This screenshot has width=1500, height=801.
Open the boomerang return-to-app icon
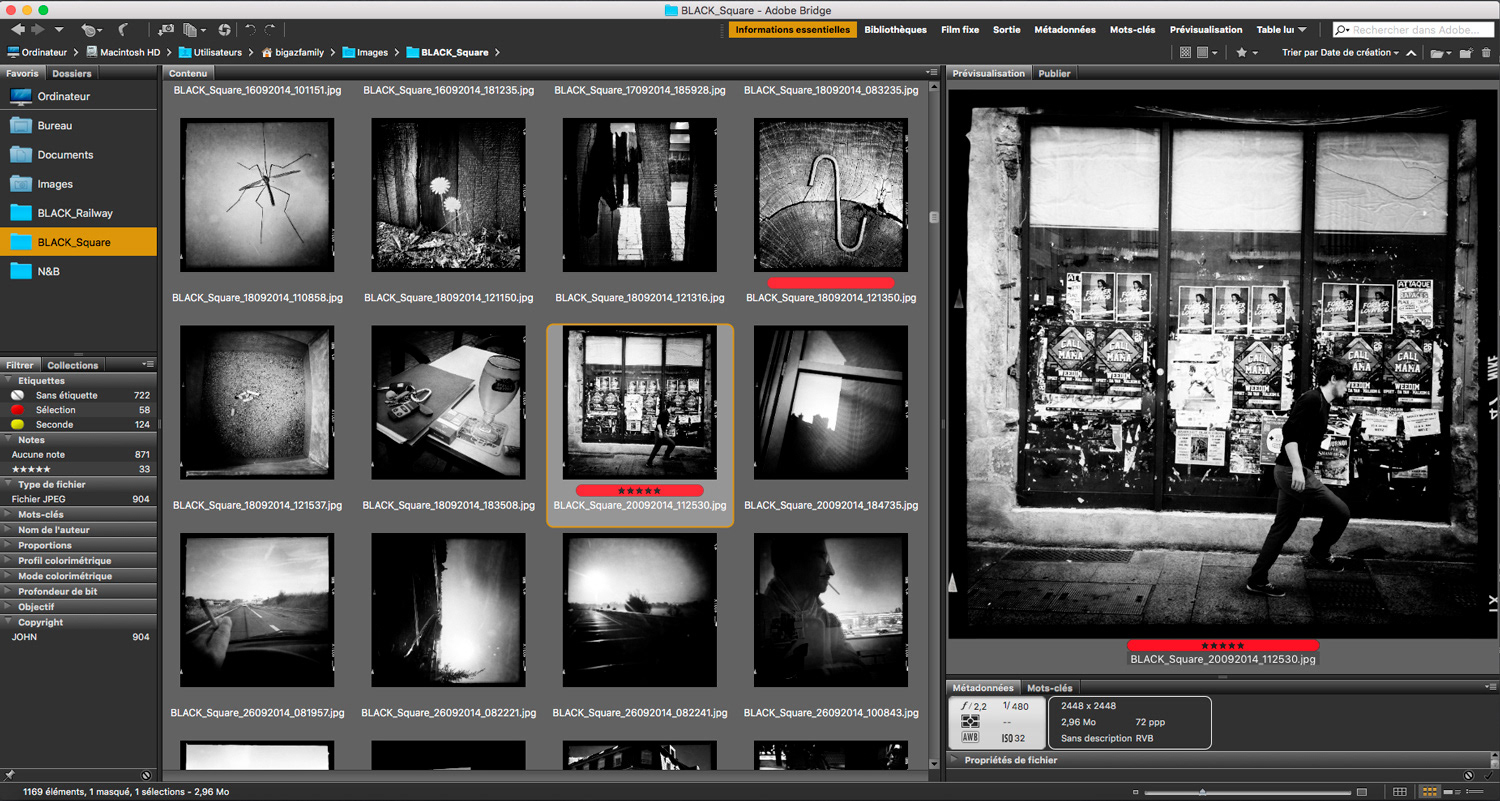tap(124, 30)
